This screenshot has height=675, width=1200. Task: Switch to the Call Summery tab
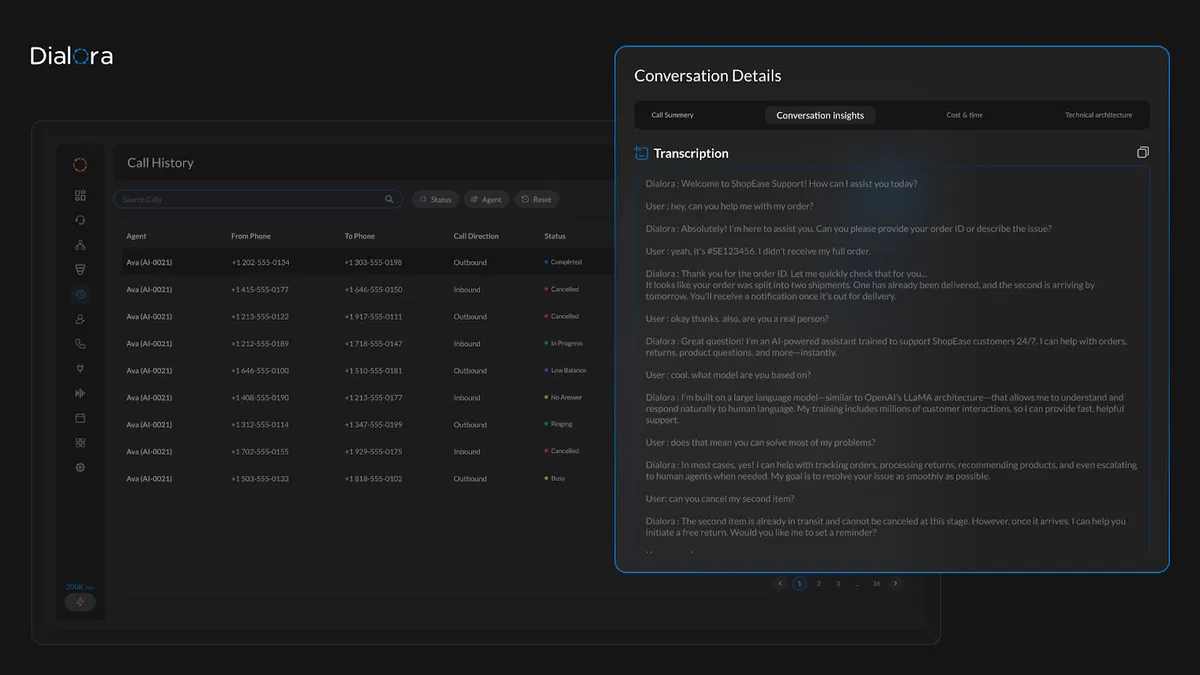coord(672,115)
